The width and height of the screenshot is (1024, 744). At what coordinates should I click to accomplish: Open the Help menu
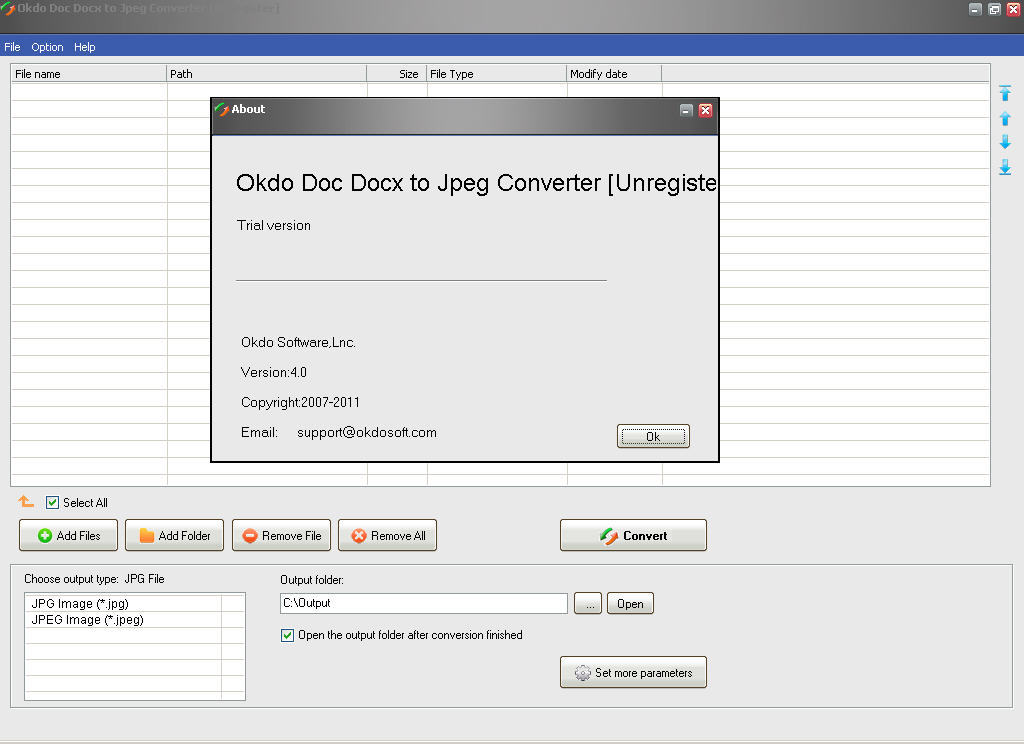click(x=85, y=47)
